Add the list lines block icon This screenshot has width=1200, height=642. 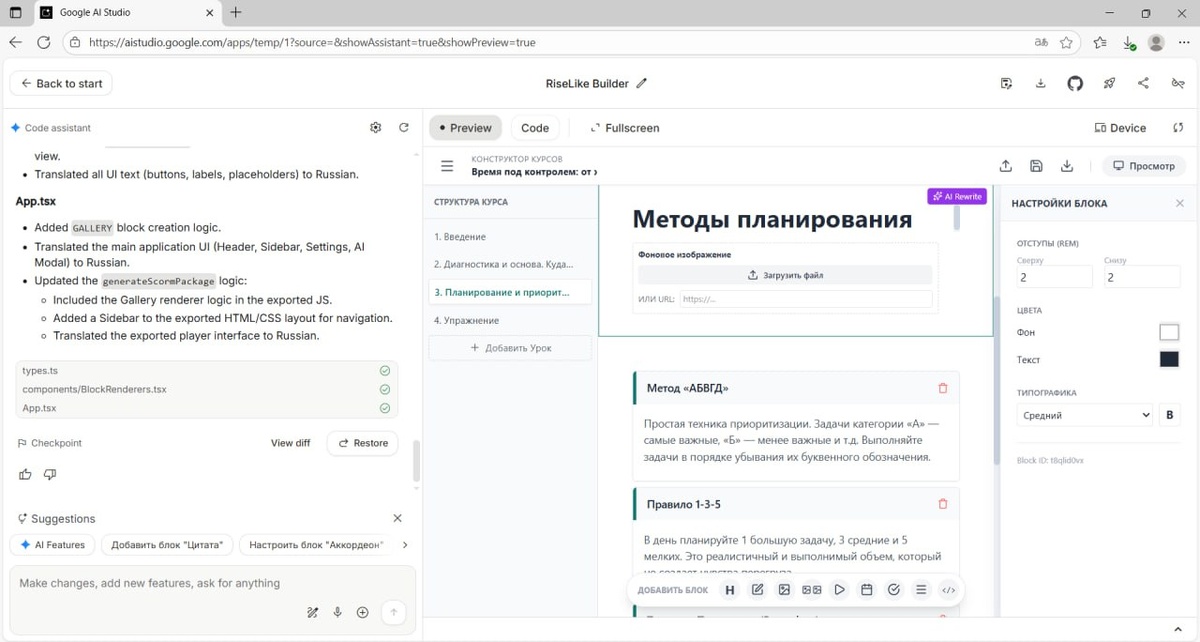(x=921, y=590)
